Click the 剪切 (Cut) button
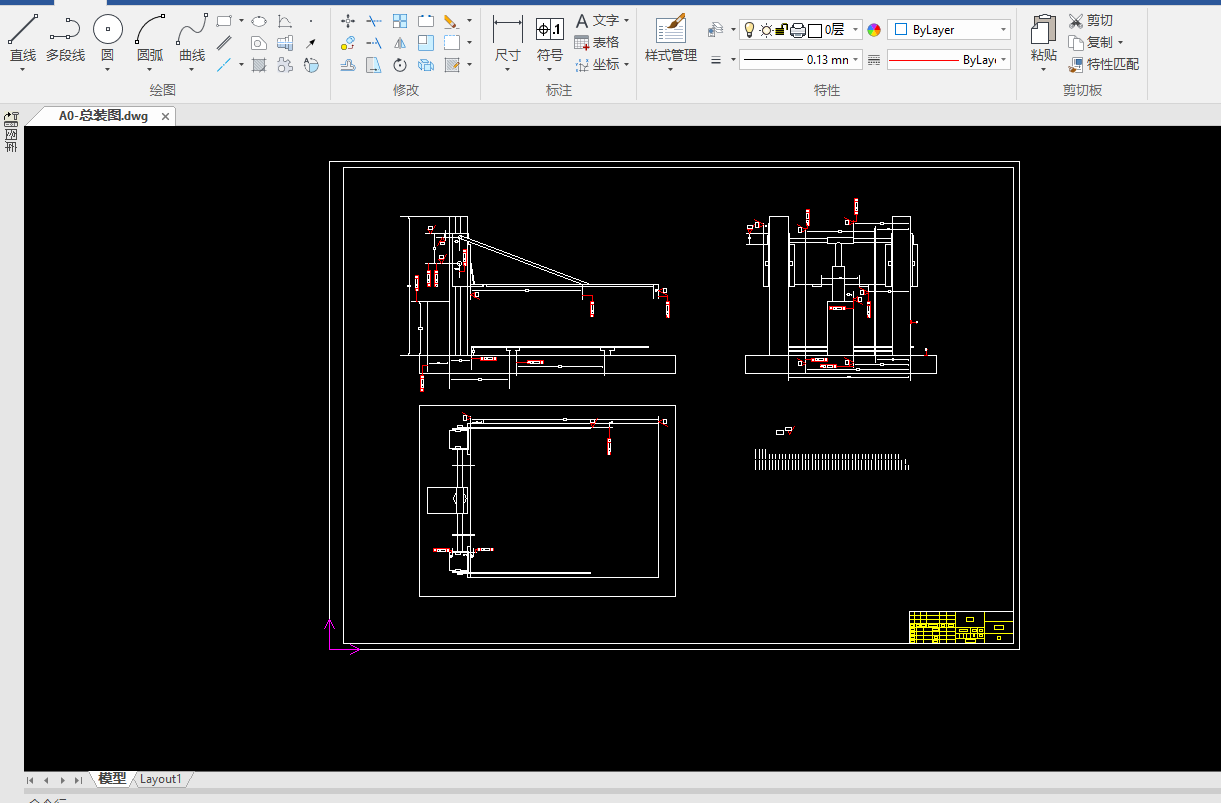 (x=1090, y=20)
